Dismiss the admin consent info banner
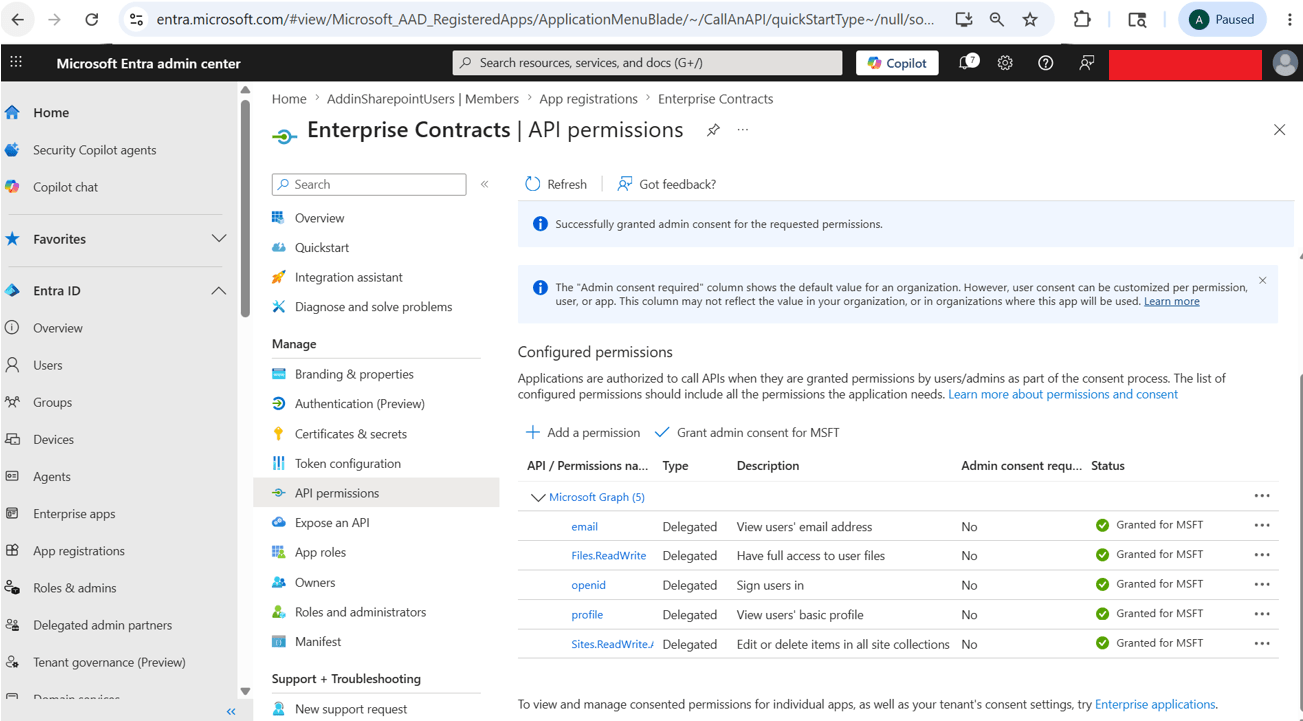1303x721 pixels. click(x=1262, y=281)
